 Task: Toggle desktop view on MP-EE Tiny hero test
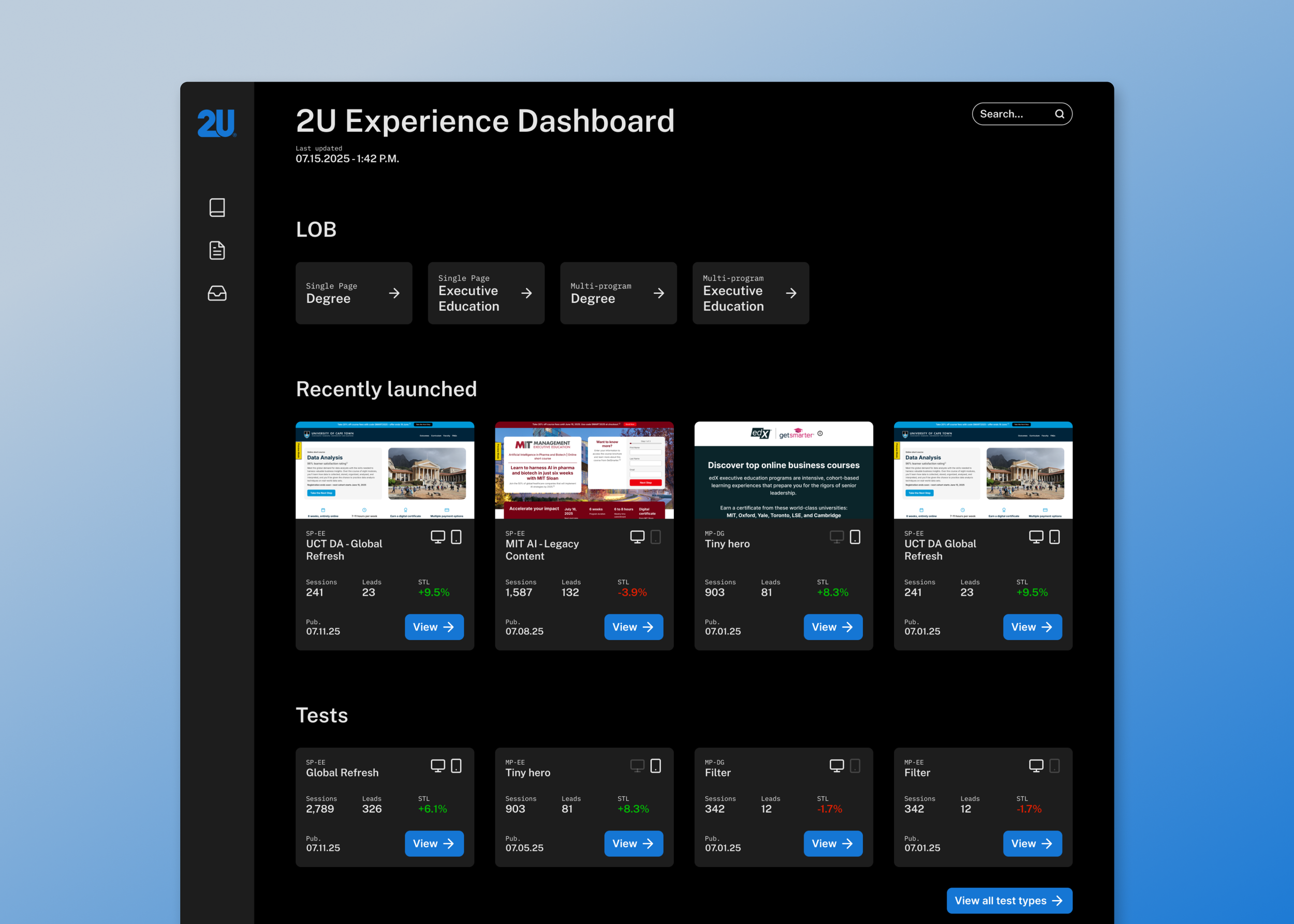click(x=637, y=766)
